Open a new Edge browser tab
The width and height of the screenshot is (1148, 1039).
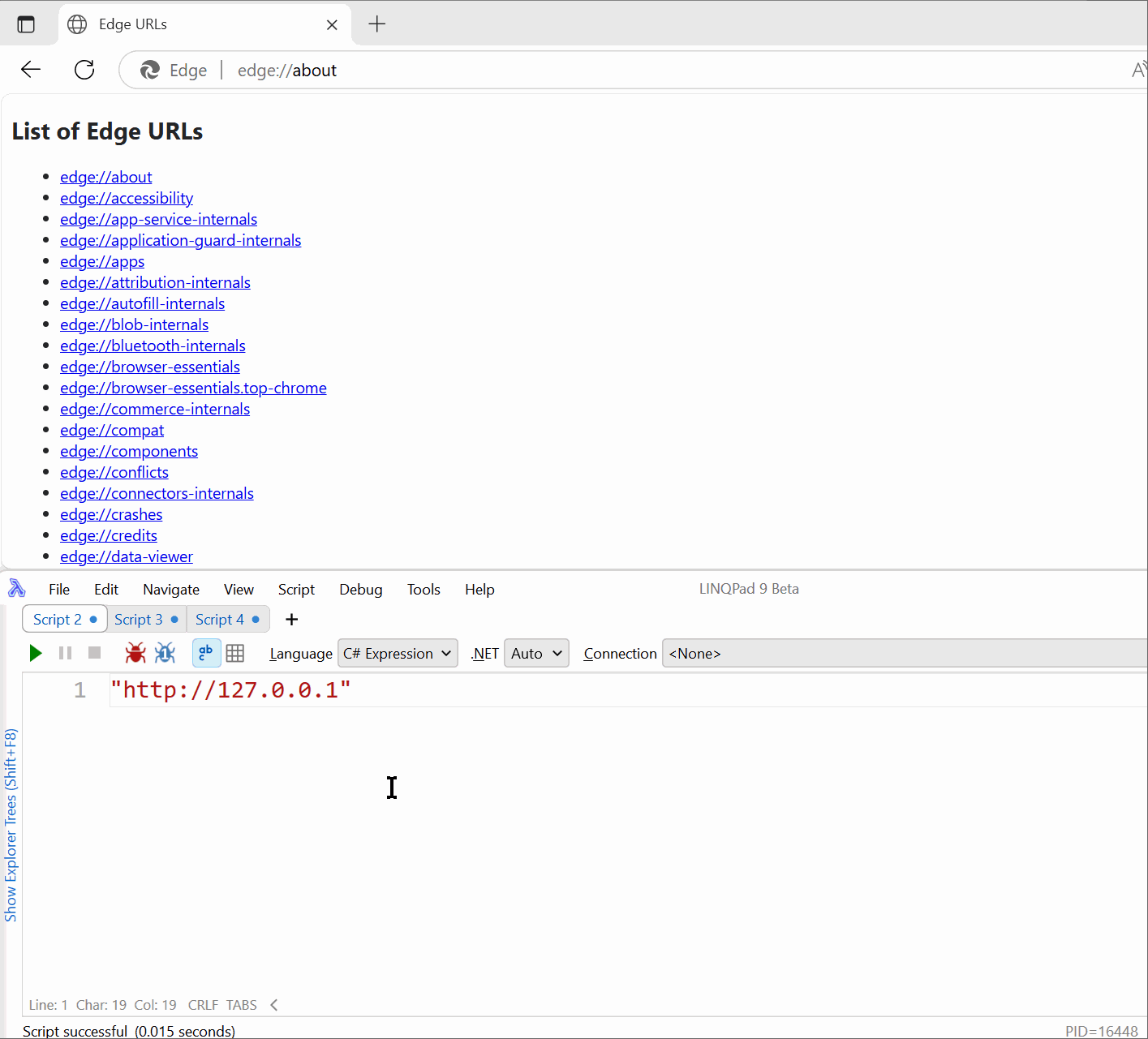377,24
